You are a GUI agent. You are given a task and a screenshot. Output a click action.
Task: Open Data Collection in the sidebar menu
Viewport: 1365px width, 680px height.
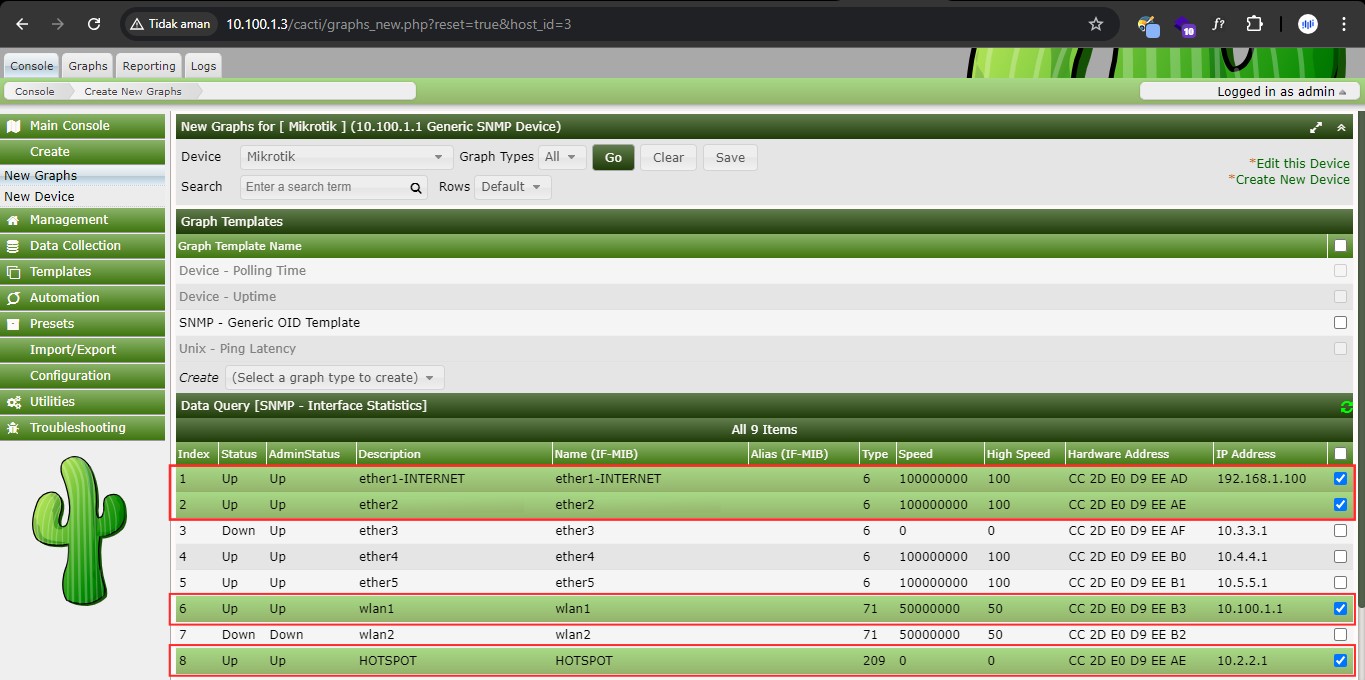coord(75,246)
